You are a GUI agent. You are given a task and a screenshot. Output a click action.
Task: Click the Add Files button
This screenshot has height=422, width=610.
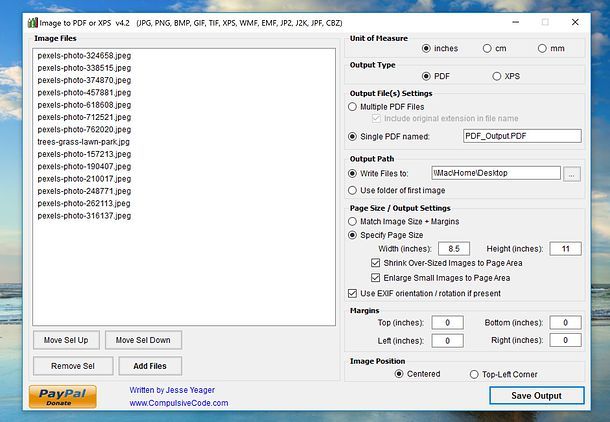tap(150, 366)
